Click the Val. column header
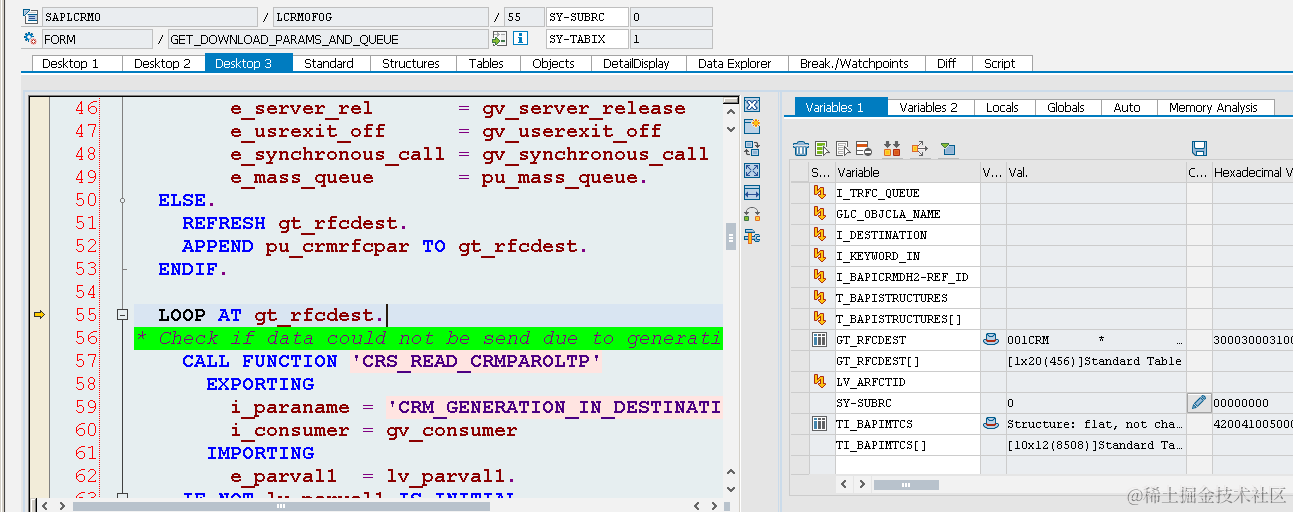The height and width of the screenshot is (512, 1293). click(x=1095, y=172)
